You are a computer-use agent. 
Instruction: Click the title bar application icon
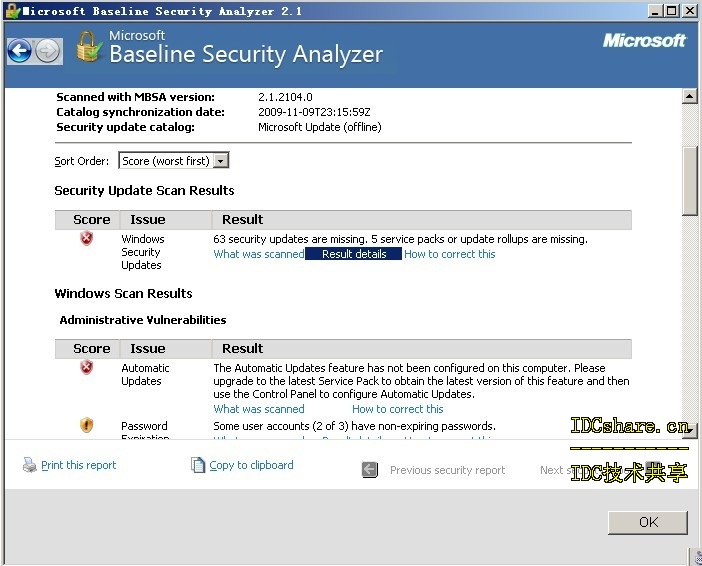point(13,11)
